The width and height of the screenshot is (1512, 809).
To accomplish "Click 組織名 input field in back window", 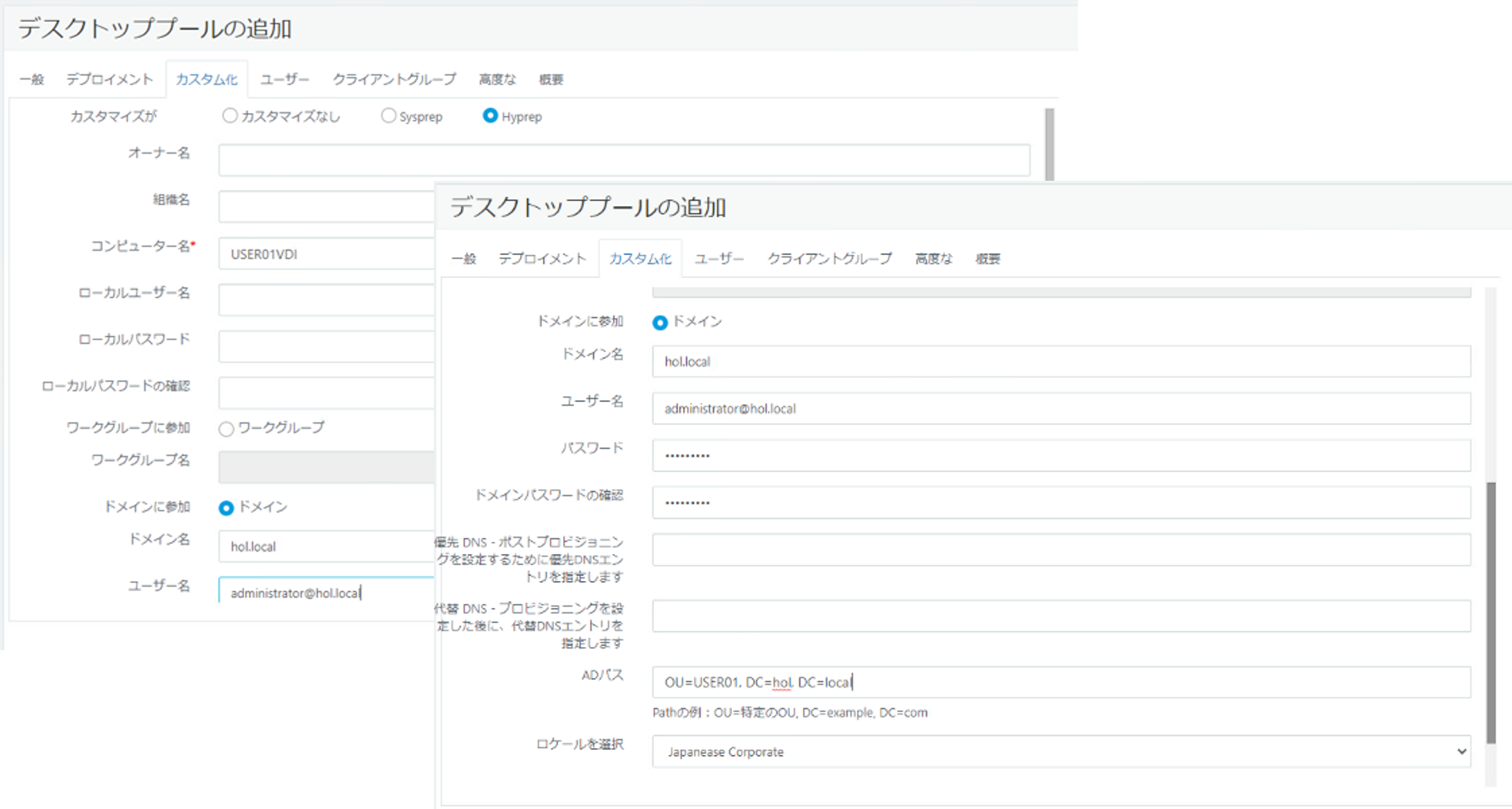I will coord(327,206).
